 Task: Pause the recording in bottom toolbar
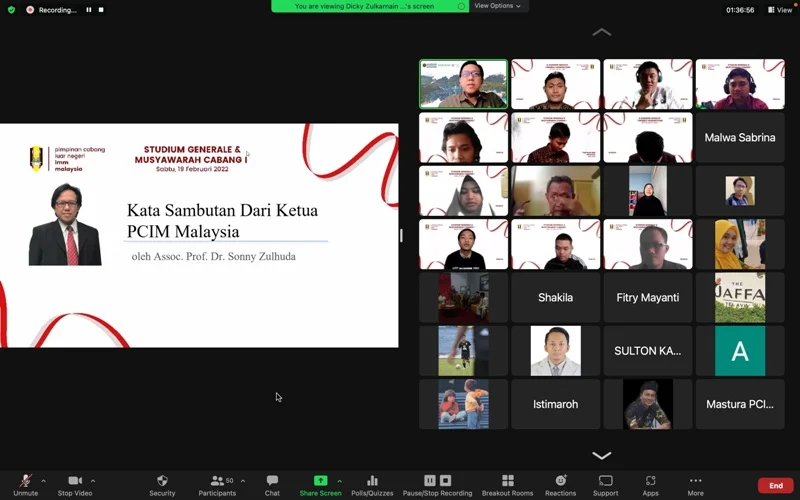point(430,480)
